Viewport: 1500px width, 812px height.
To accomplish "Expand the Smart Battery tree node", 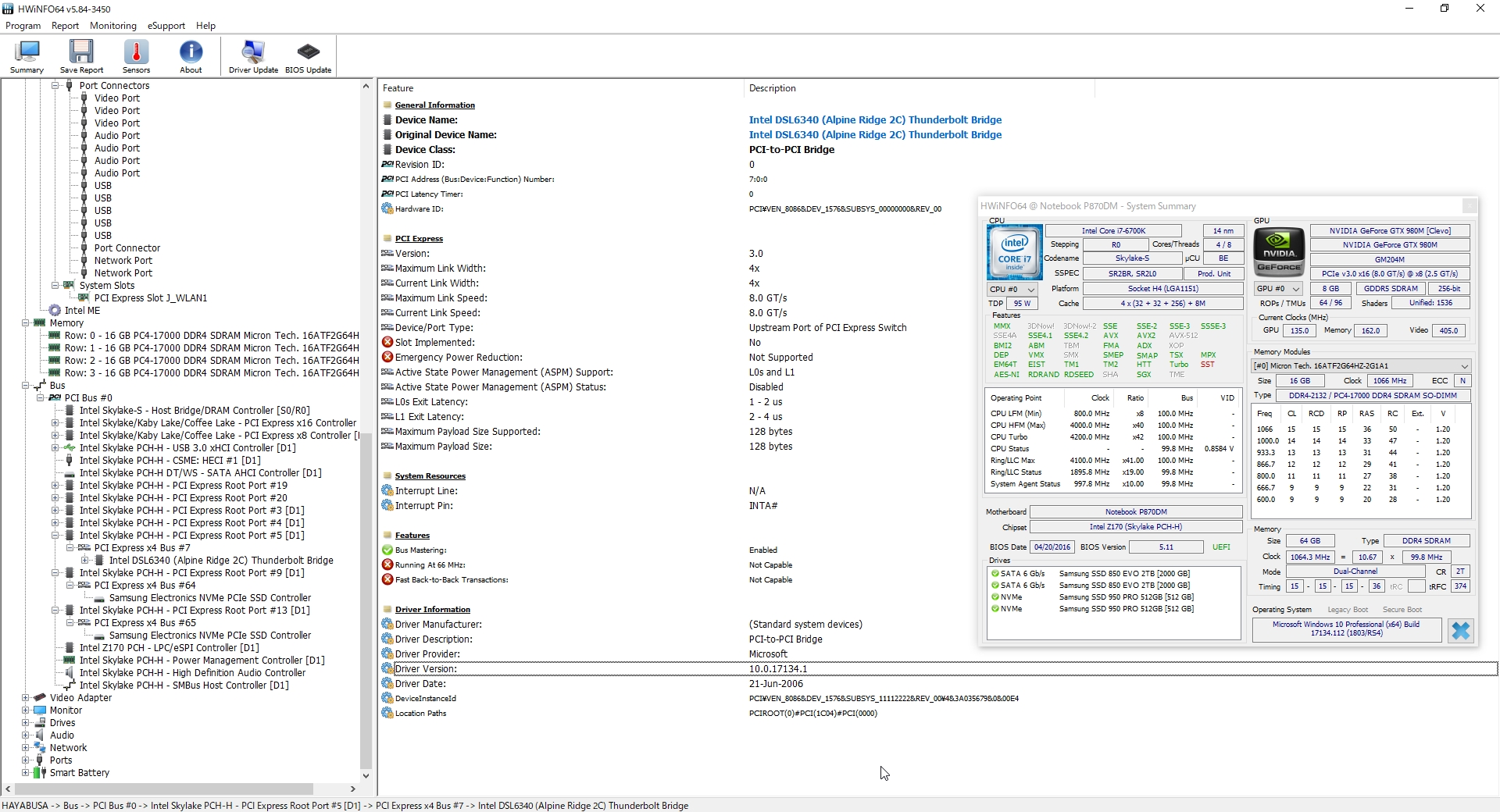I will click(x=26, y=773).
